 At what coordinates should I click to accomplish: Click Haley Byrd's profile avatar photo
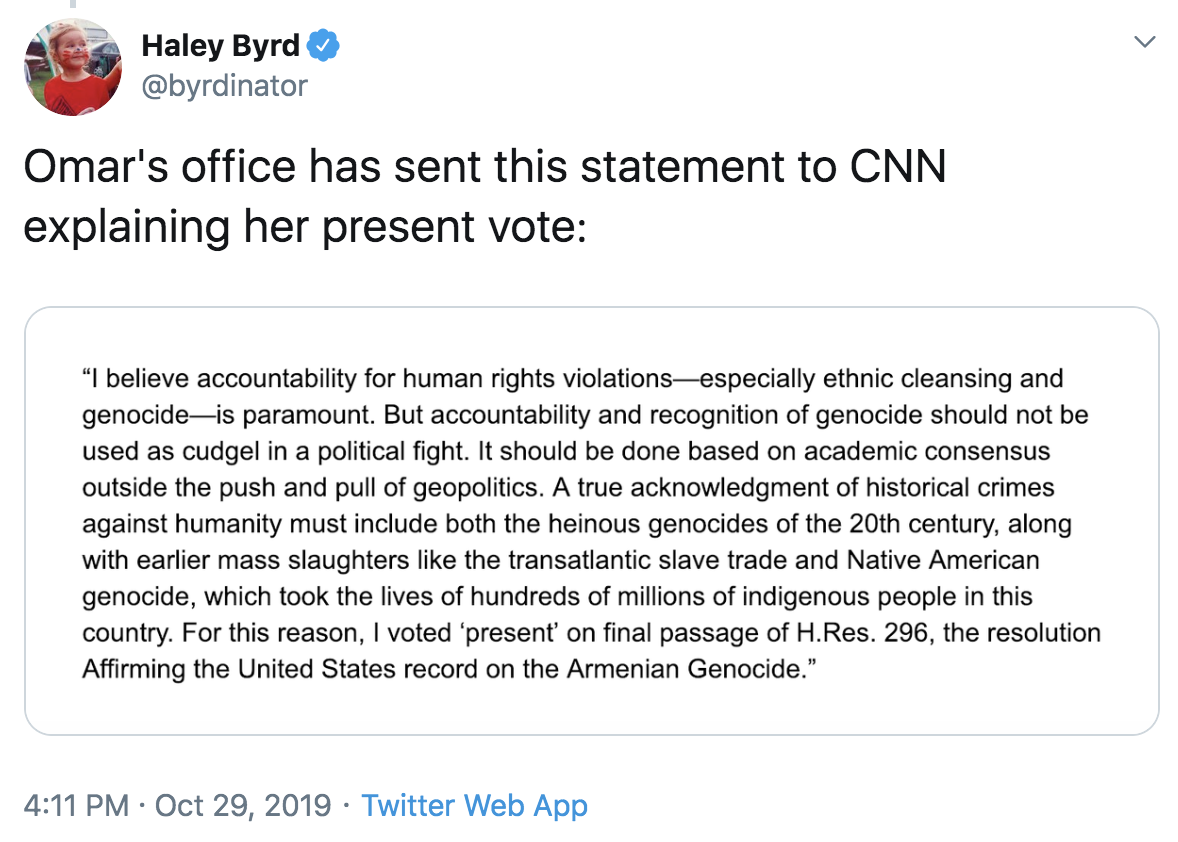72,66
